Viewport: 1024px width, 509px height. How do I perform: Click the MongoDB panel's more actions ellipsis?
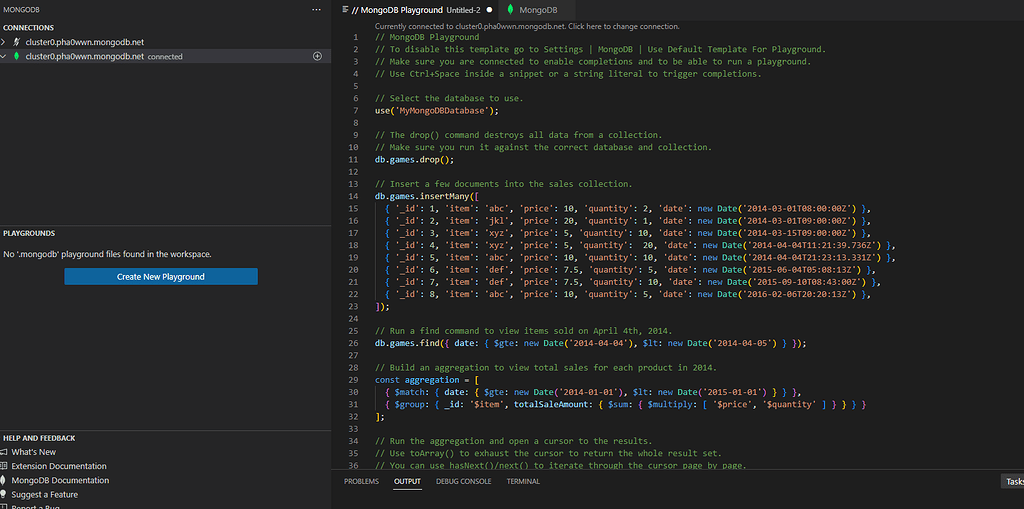click(x=318, y=9)
